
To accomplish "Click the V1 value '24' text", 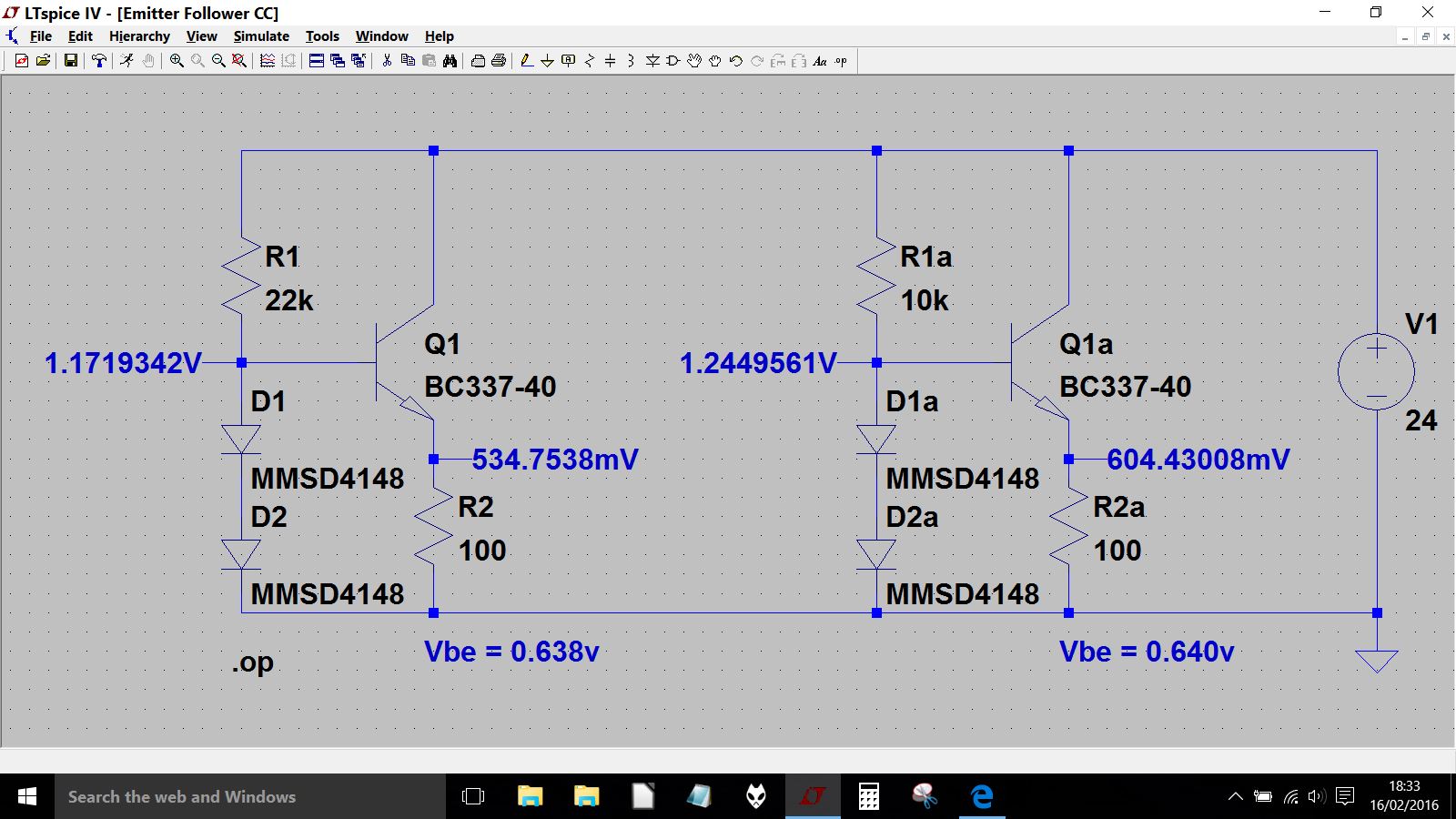I will point(1421,420).
